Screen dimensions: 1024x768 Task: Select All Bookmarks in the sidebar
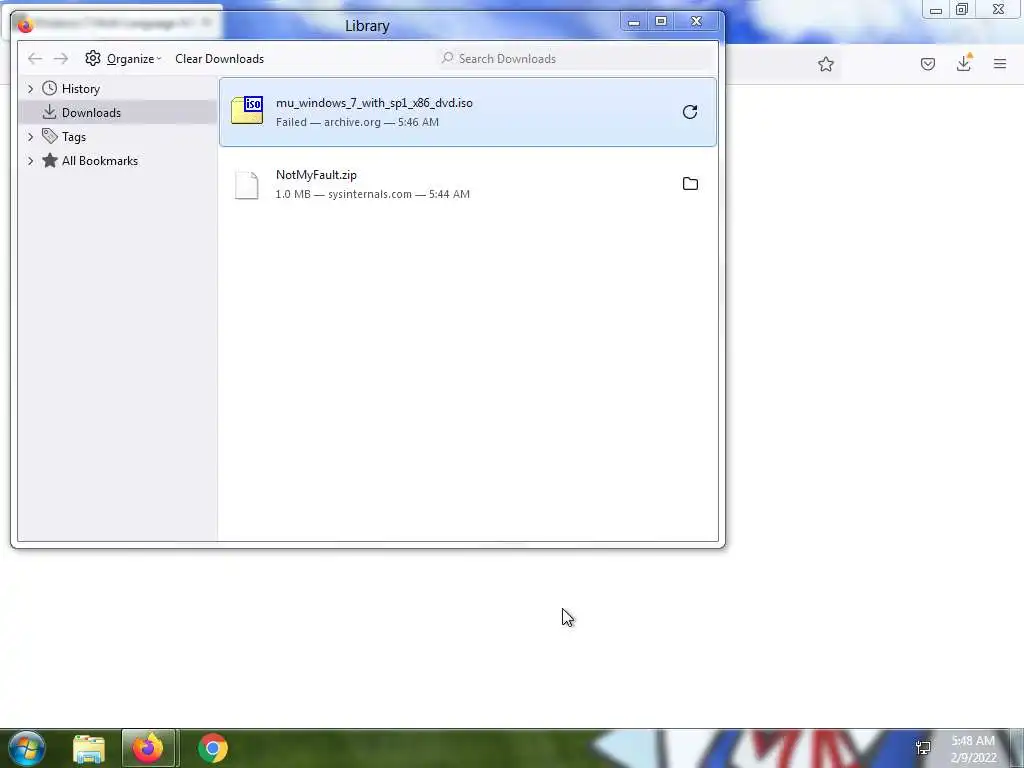tap(99, 161)
